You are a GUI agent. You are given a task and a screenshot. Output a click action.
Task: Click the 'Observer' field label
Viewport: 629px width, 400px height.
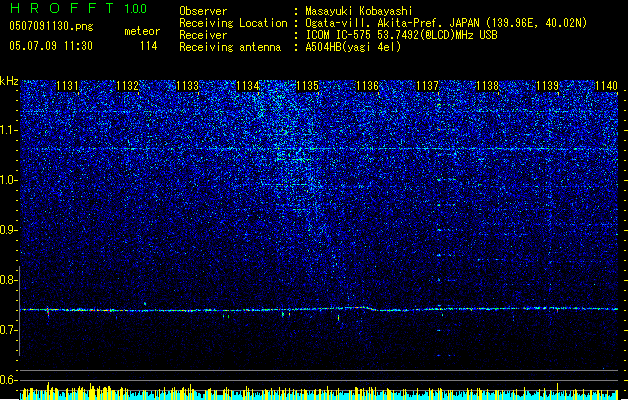(x=203, y=11)
